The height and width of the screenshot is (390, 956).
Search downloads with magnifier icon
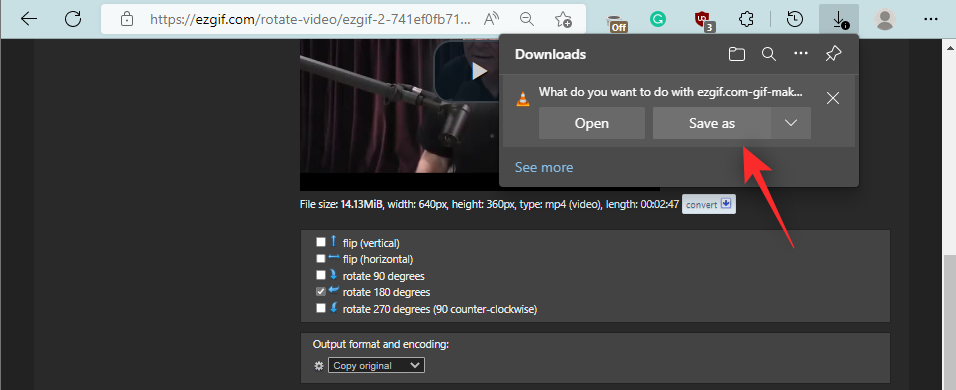[769, 54]
